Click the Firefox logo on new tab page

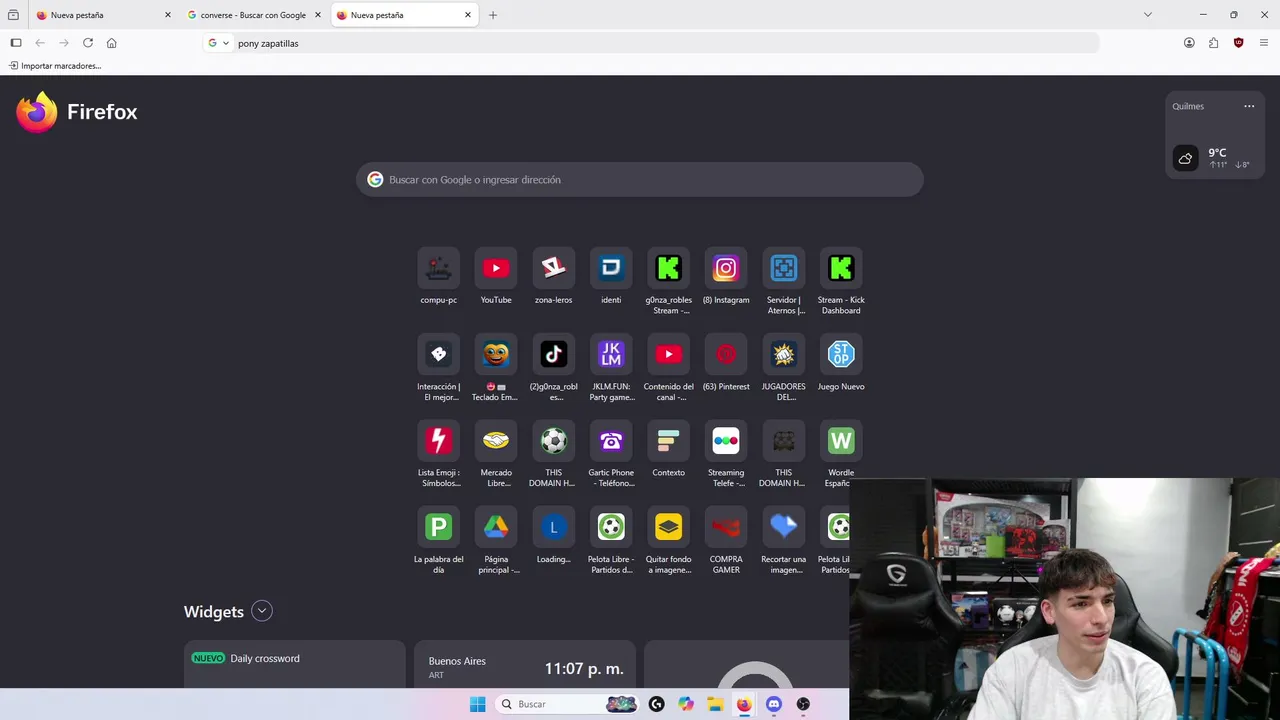click(77, 112)
